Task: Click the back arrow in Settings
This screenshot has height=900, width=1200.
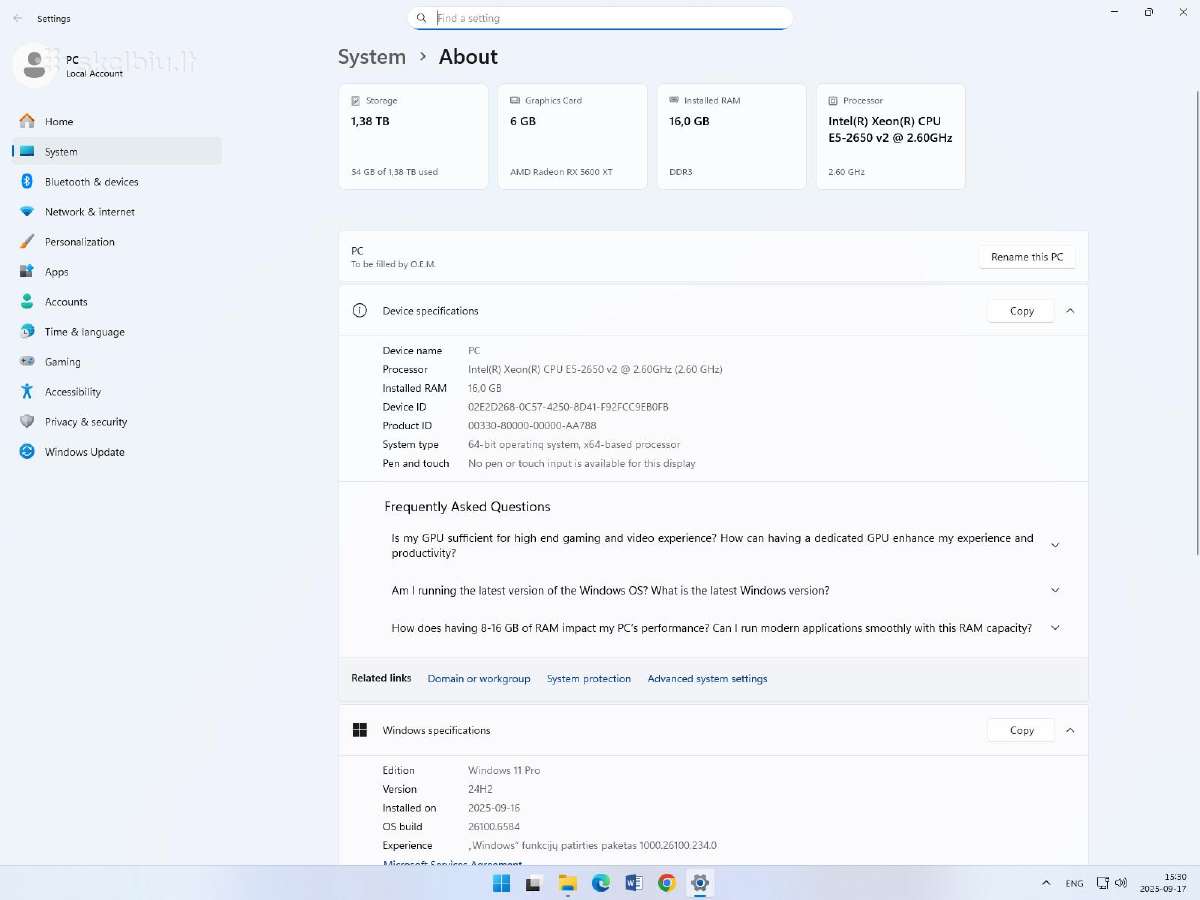Action: click(x=17, y=18)
